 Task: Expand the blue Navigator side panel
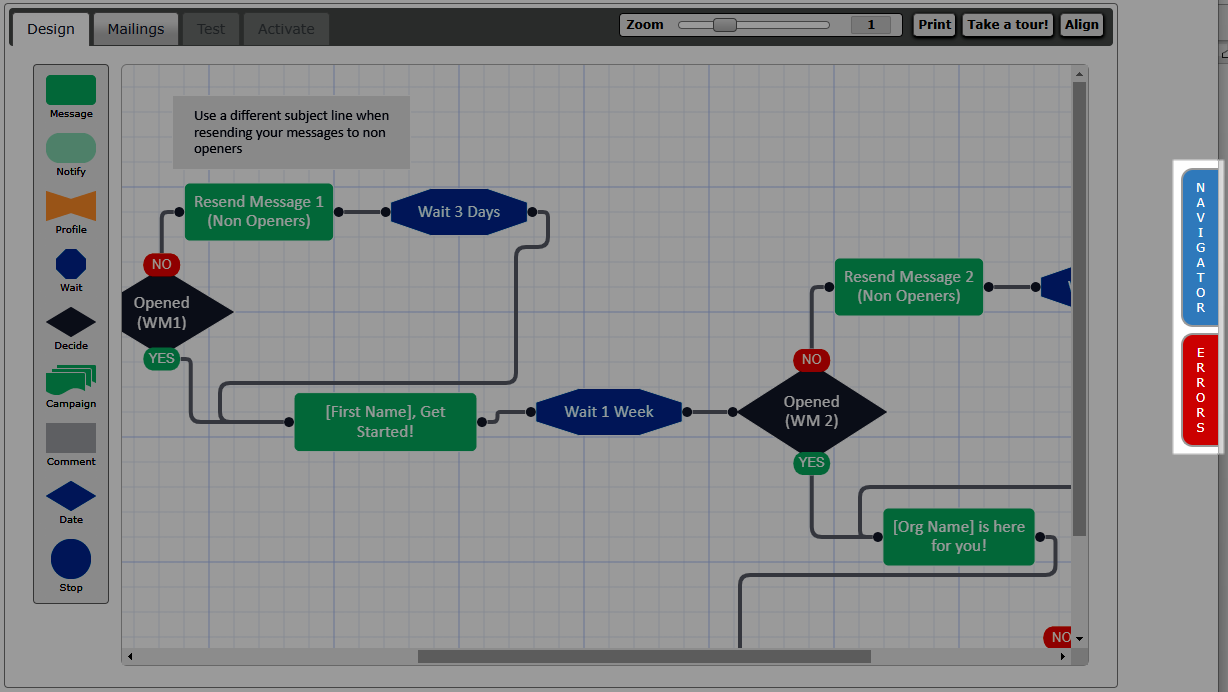click(1200, 247)
